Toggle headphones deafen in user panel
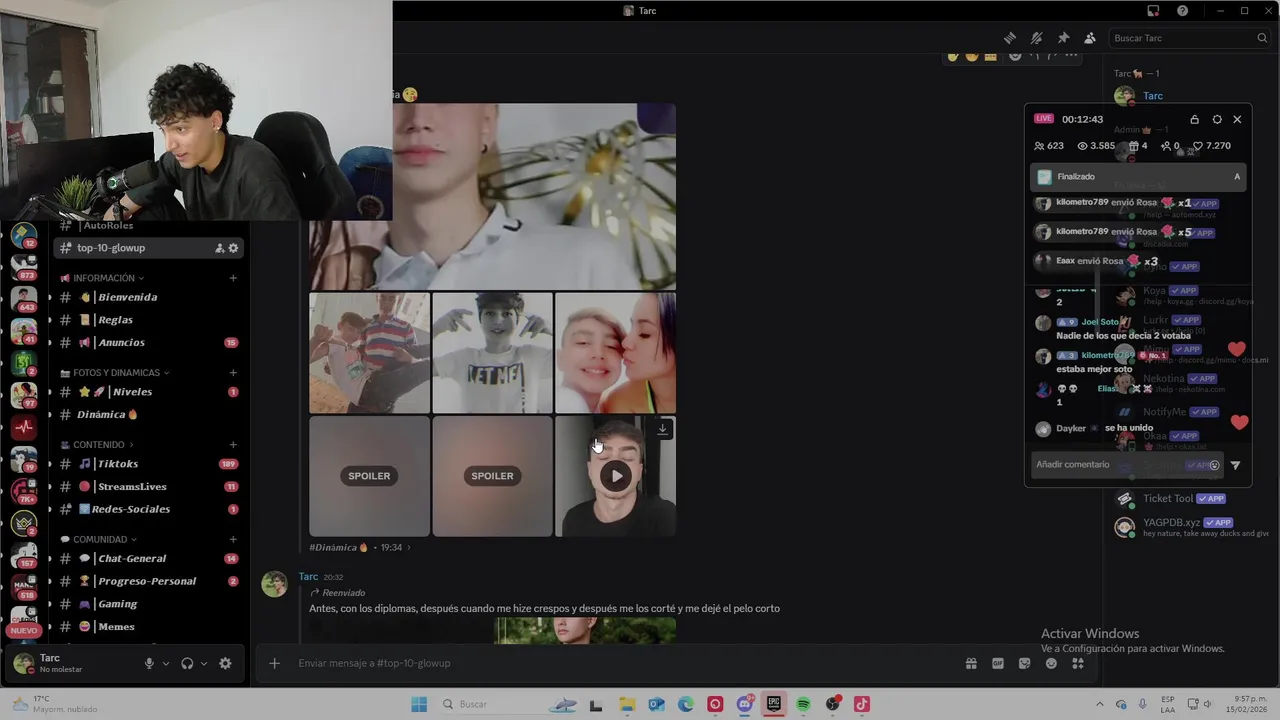This screenshot has height=720, width=1280. tap(187, 663)
